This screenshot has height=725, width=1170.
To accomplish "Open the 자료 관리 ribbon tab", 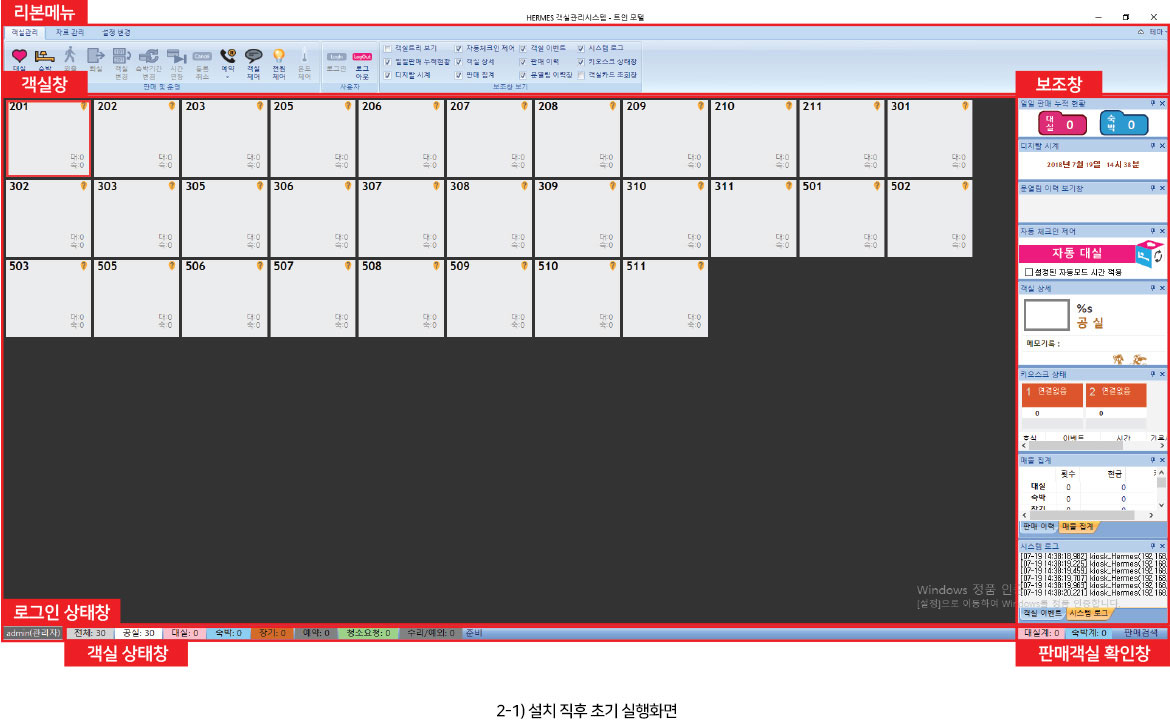I will point(70,33).
